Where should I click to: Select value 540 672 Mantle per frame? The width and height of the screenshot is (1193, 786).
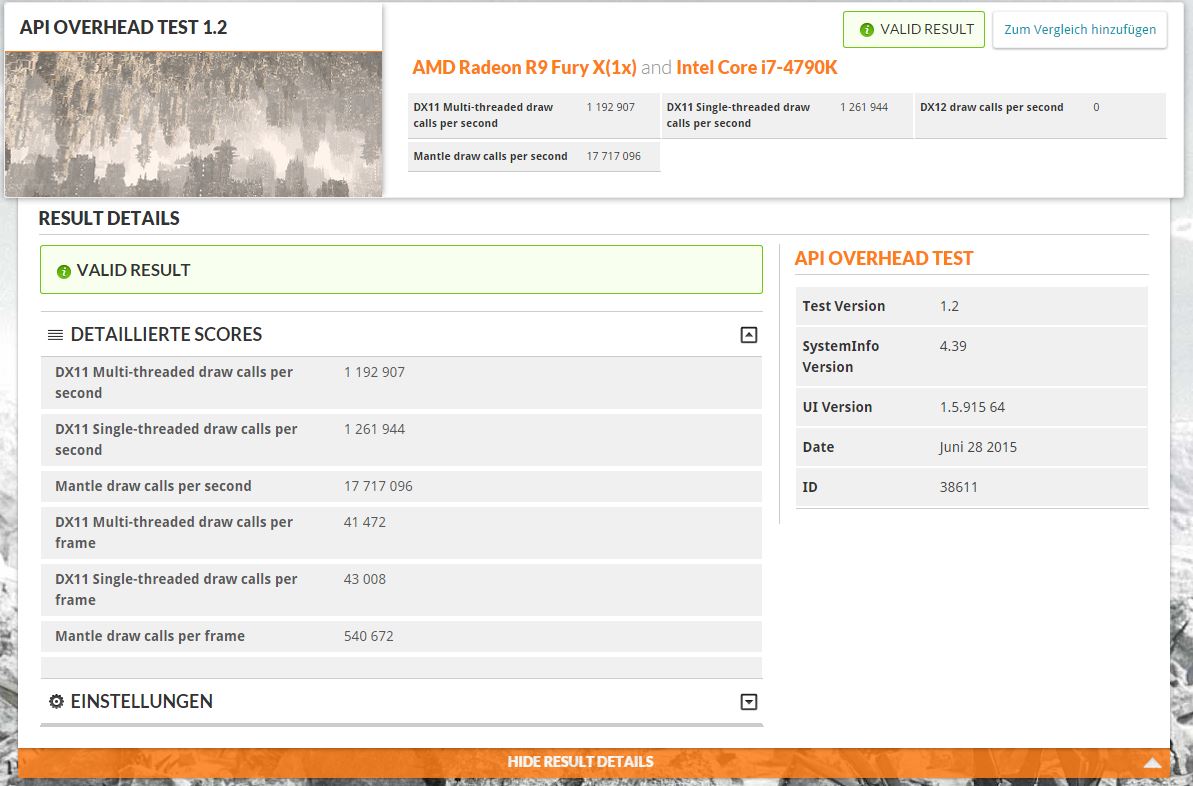(x=368, y=636)
